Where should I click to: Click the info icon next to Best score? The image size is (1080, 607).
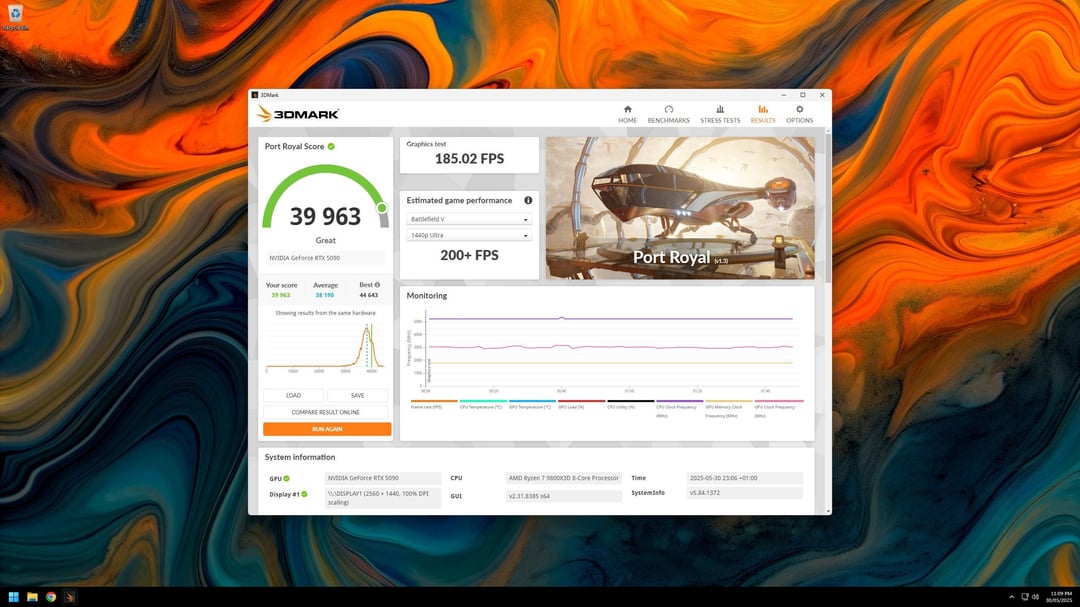pos(377,285)
